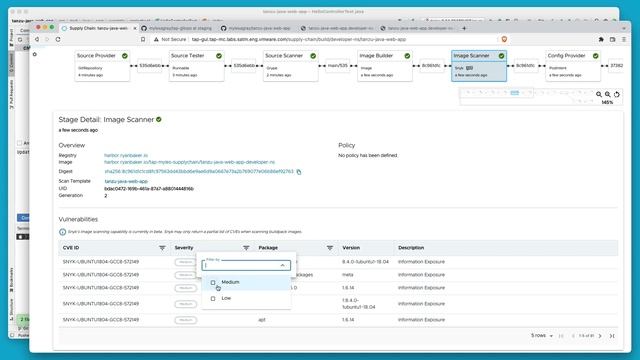Open the Severity column filter icon
Viewport: 640px width, 360px height.
pyautogui.click(x=246, y=248)
